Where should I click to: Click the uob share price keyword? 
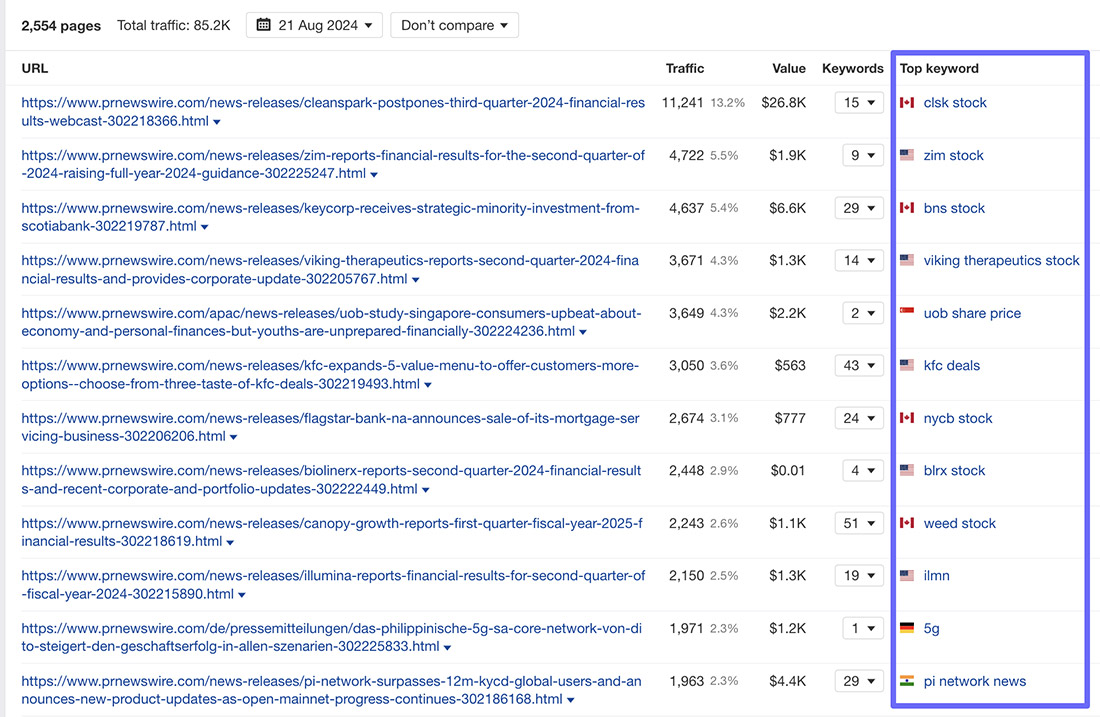(972, 313)
